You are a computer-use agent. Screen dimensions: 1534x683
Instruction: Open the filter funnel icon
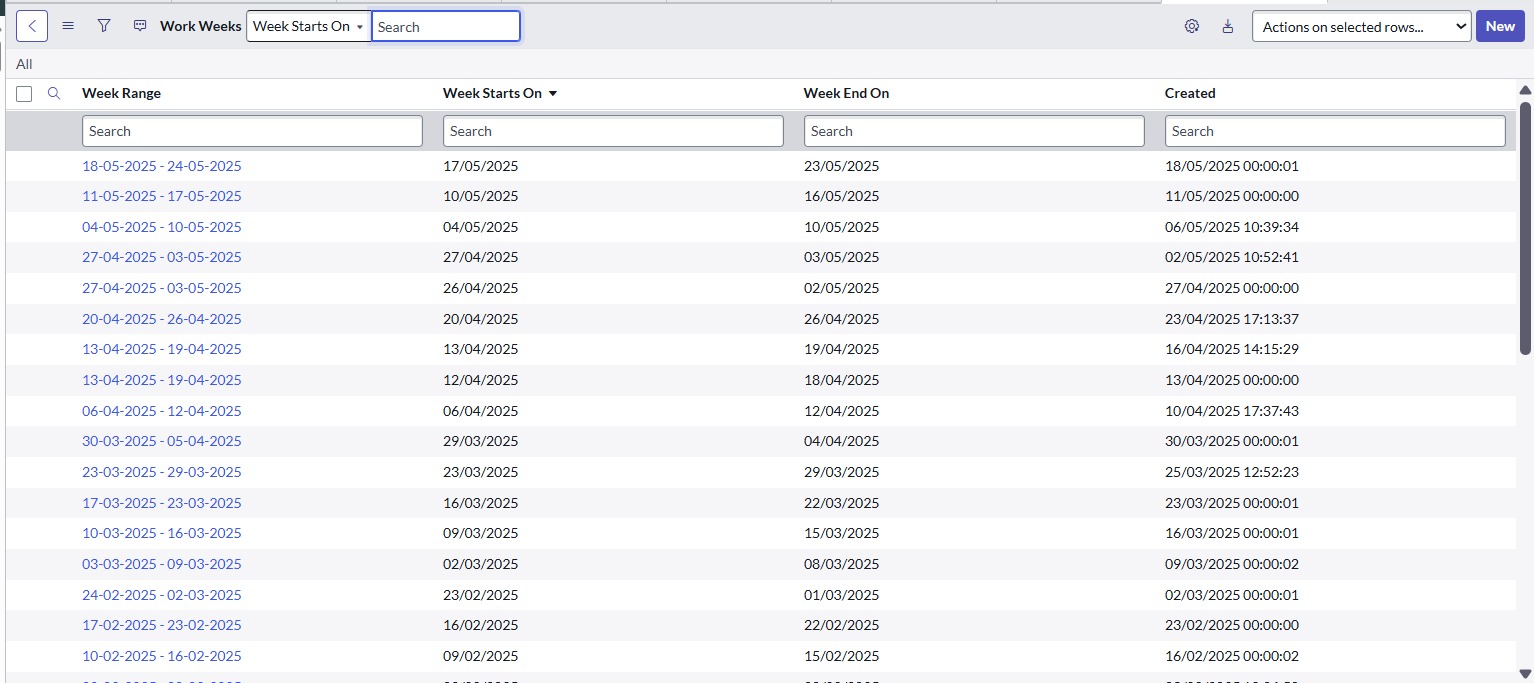pyautogui.click(x=104, y=26)
